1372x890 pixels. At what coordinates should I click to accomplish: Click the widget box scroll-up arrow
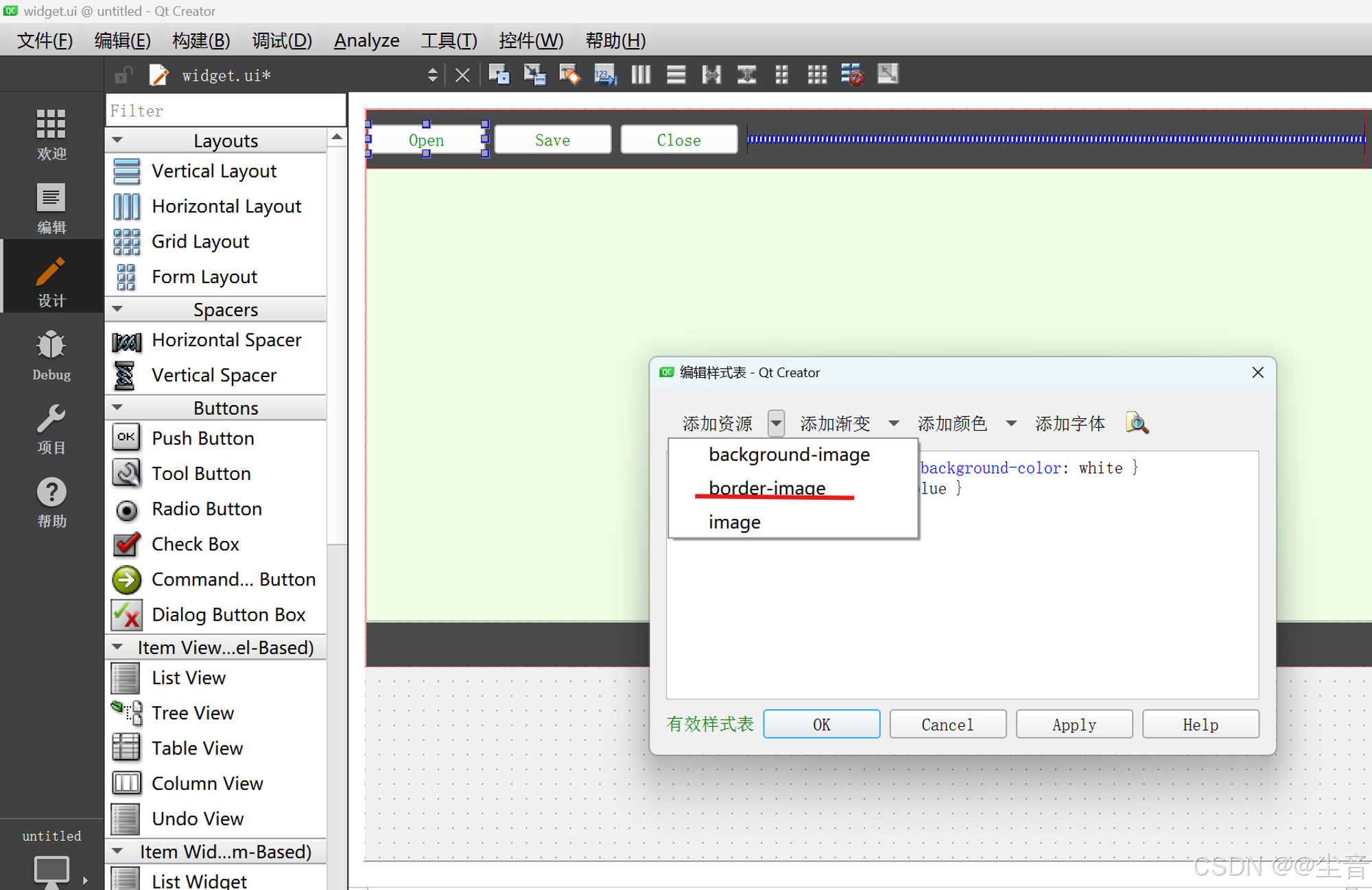tap(336, 138)
